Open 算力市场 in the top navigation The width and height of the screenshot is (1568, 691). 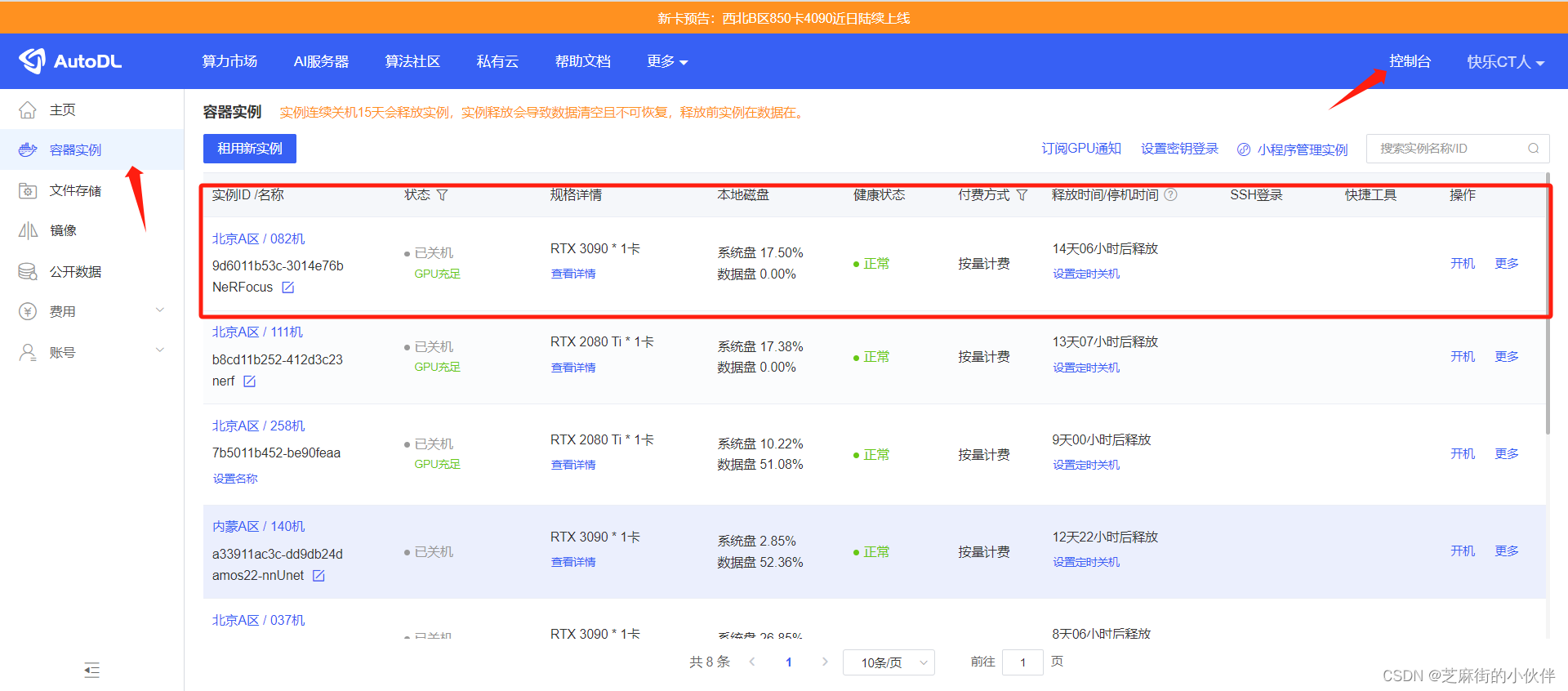click(229, 61)
